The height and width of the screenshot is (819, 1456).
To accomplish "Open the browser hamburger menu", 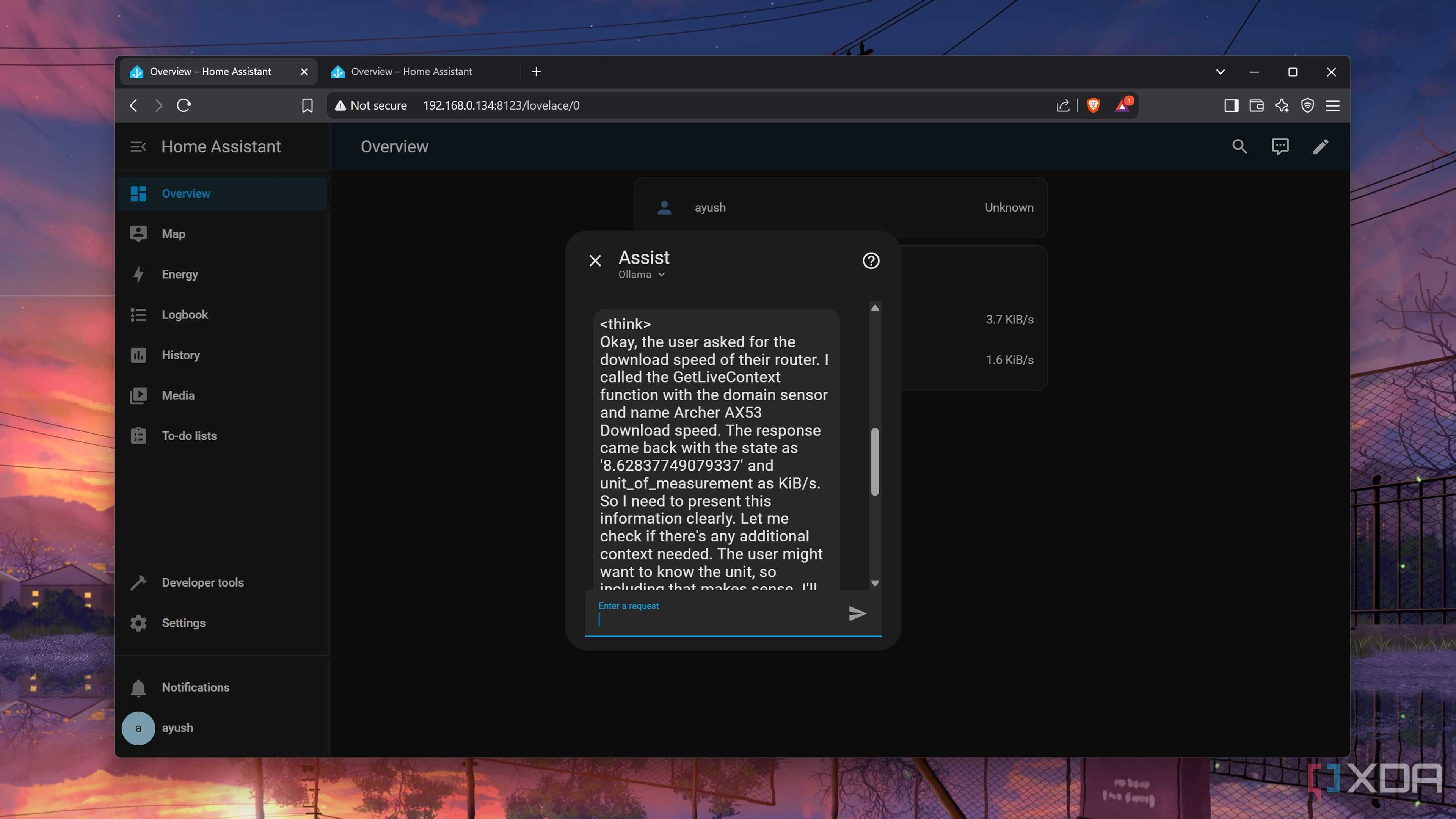I will click(1332, 106).
